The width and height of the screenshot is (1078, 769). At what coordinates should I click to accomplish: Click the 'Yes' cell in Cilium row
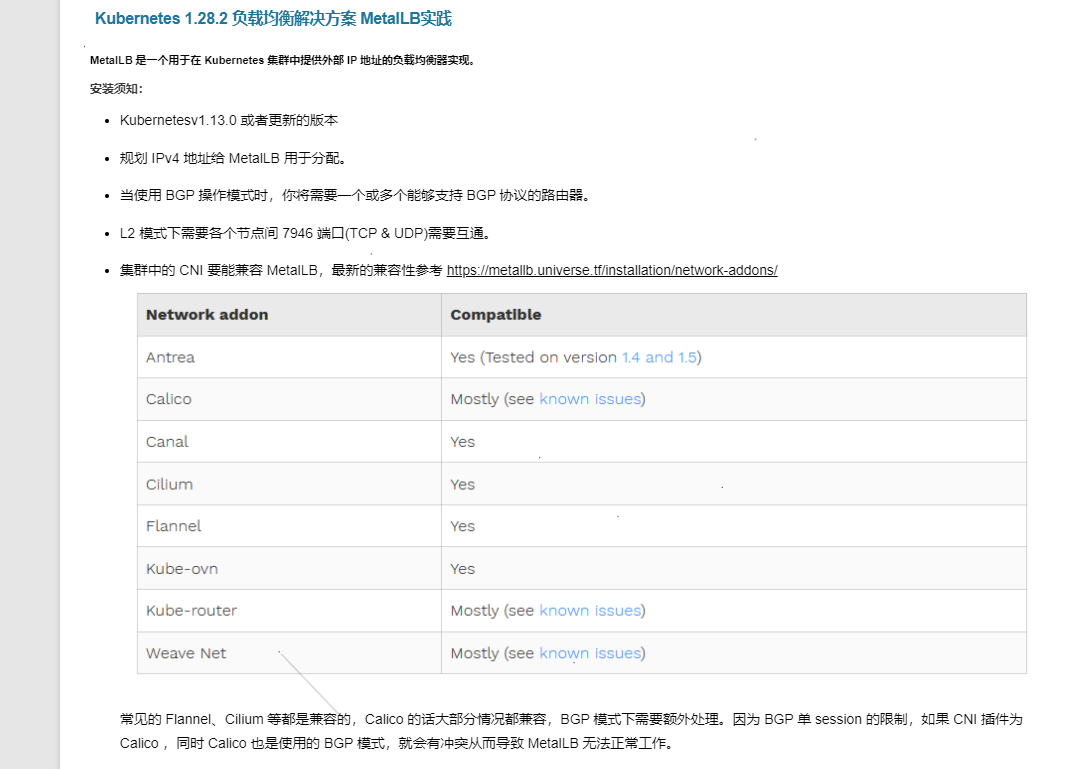pyautogui.click(x=734, y=484)
